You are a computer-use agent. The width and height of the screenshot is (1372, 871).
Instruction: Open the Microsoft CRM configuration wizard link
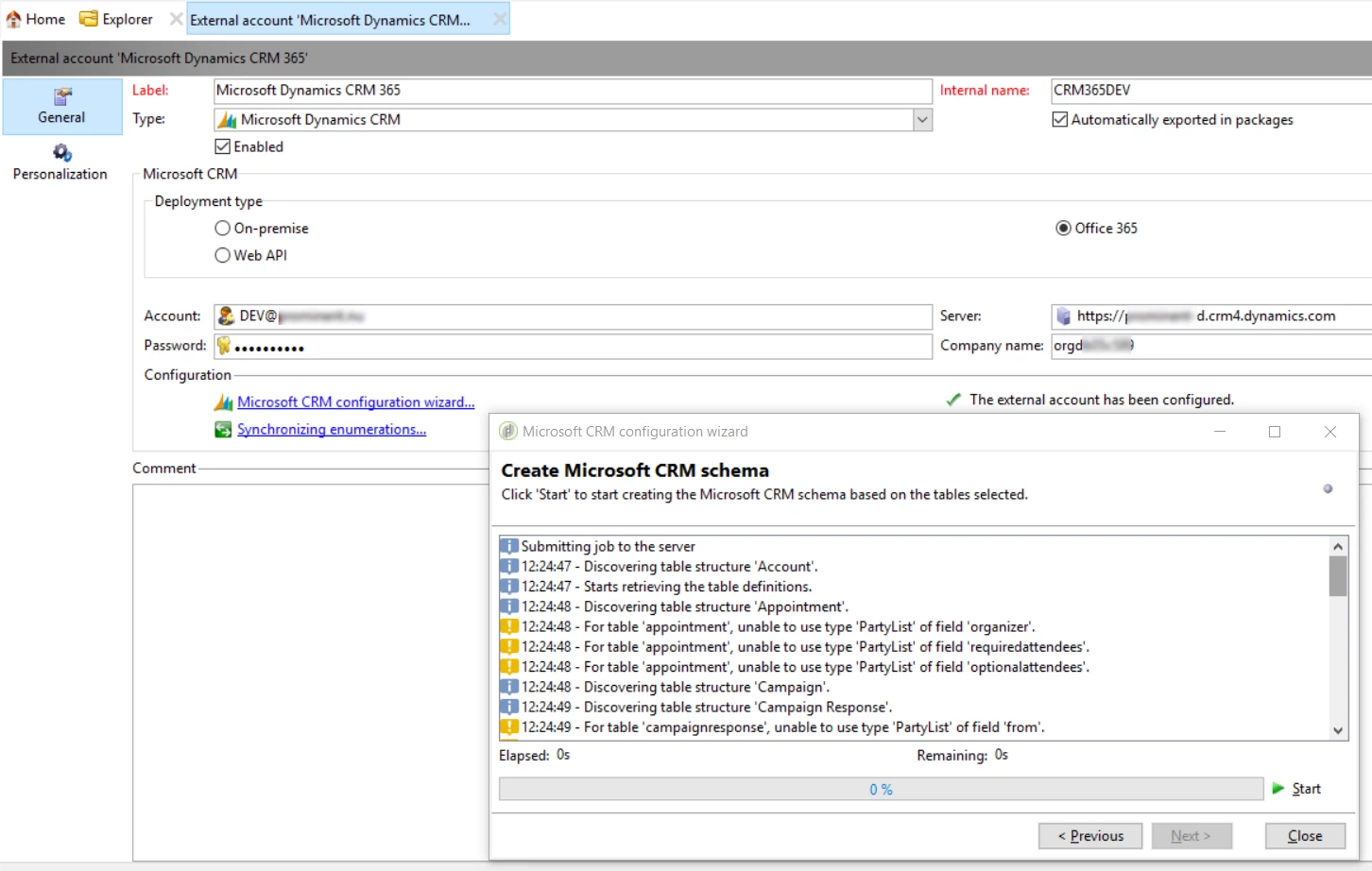tap(355, 402)
